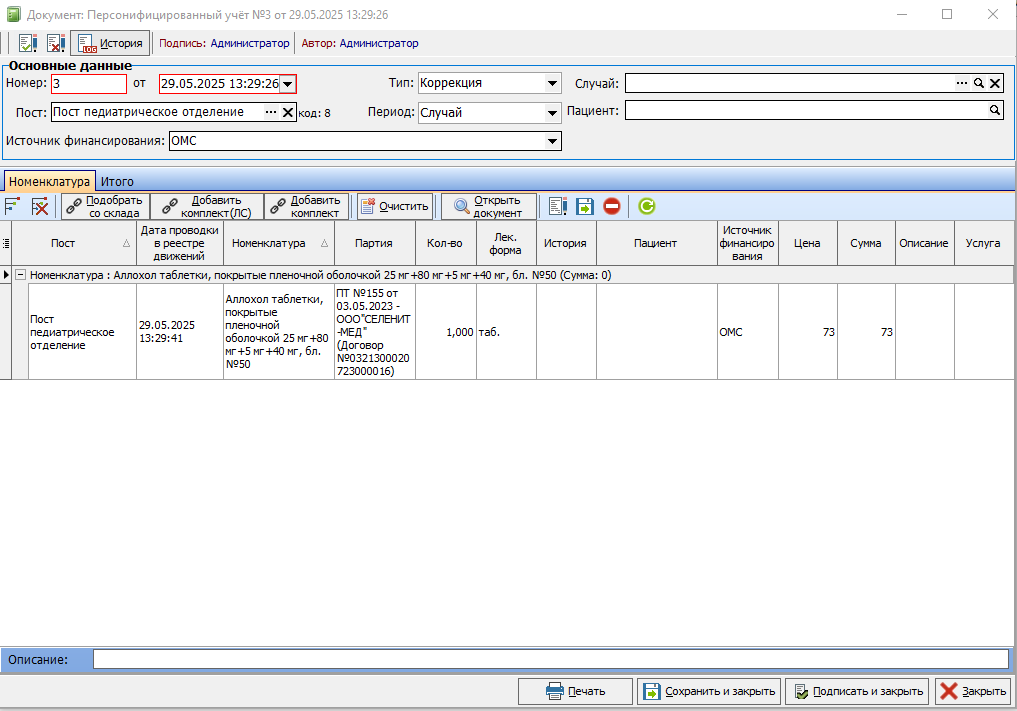Click the unsign document icon with red cross
1017x711 pixels.
click(56, 43)
